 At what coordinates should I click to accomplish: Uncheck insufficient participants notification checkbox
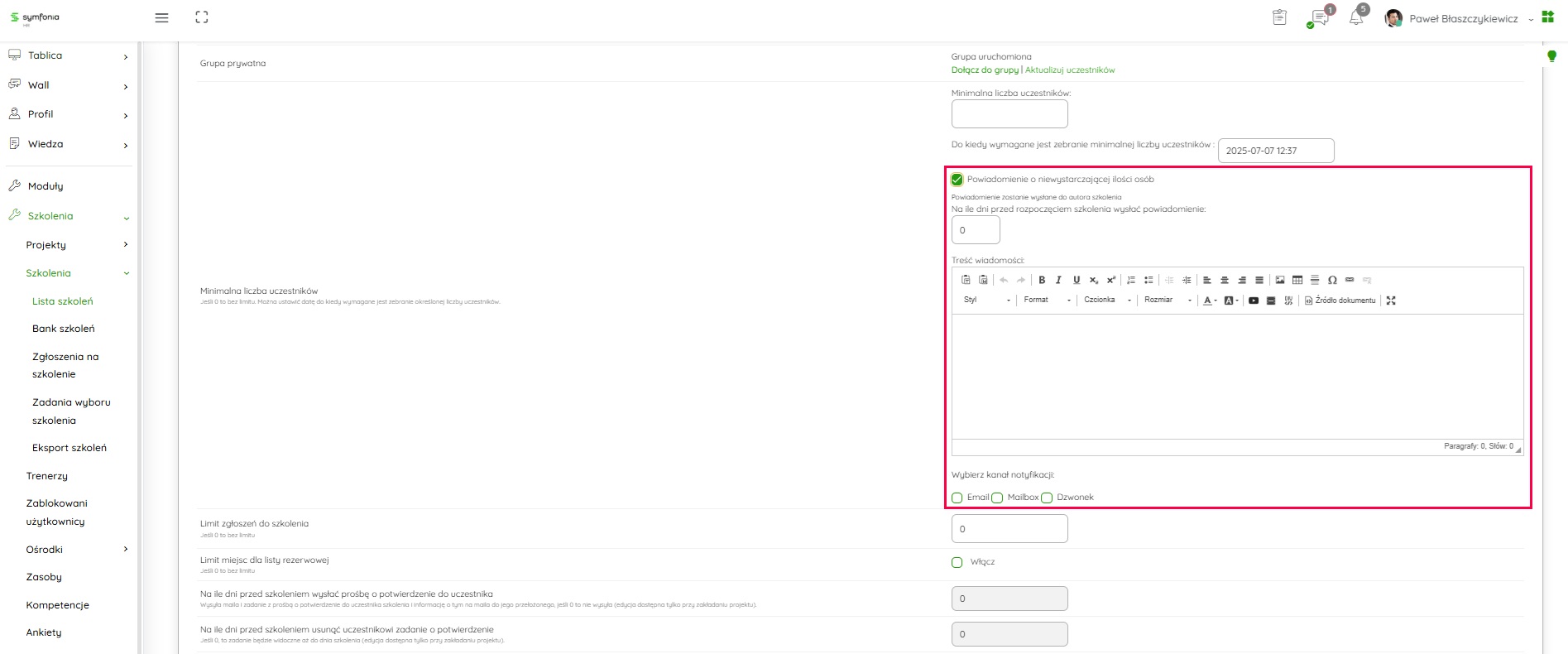[957, 180]
